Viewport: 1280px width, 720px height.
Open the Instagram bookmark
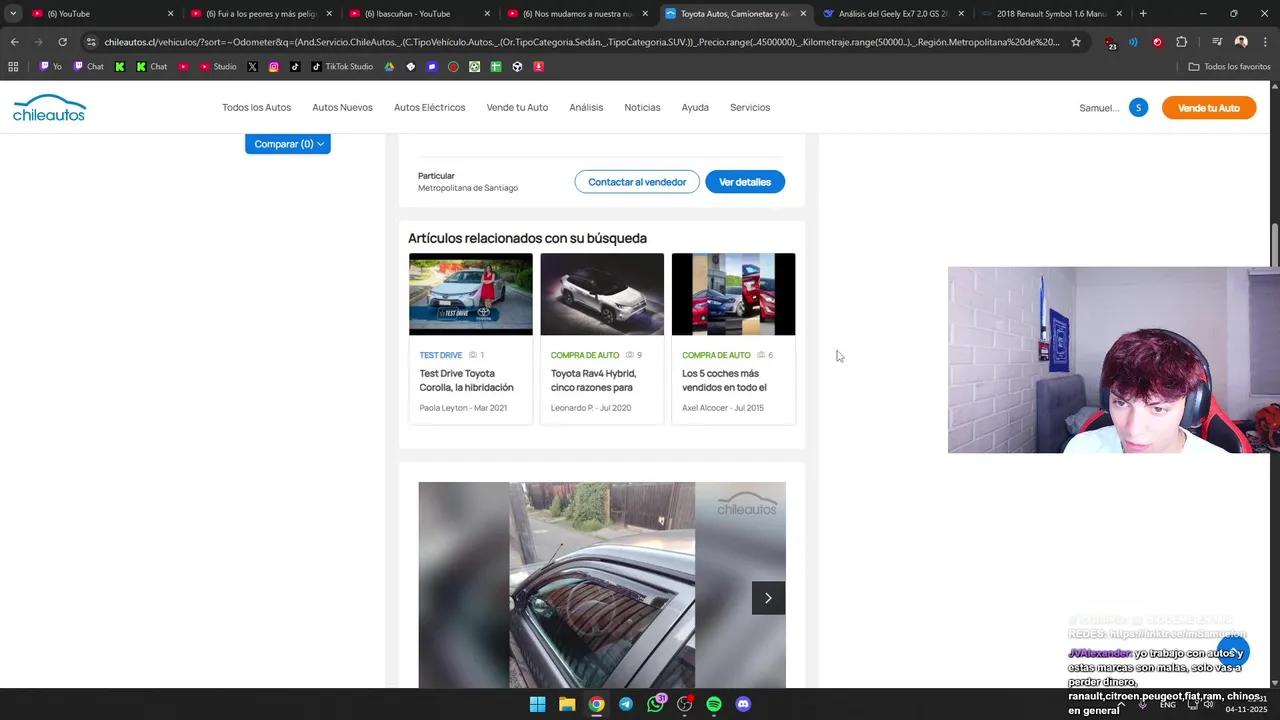click(x=274, y=66)
